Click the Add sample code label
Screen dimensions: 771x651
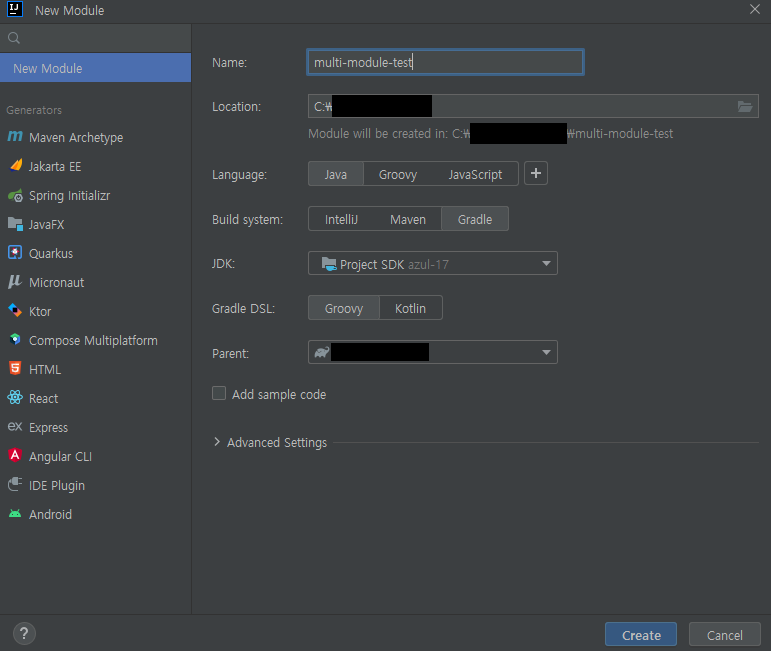click(279, 394)
